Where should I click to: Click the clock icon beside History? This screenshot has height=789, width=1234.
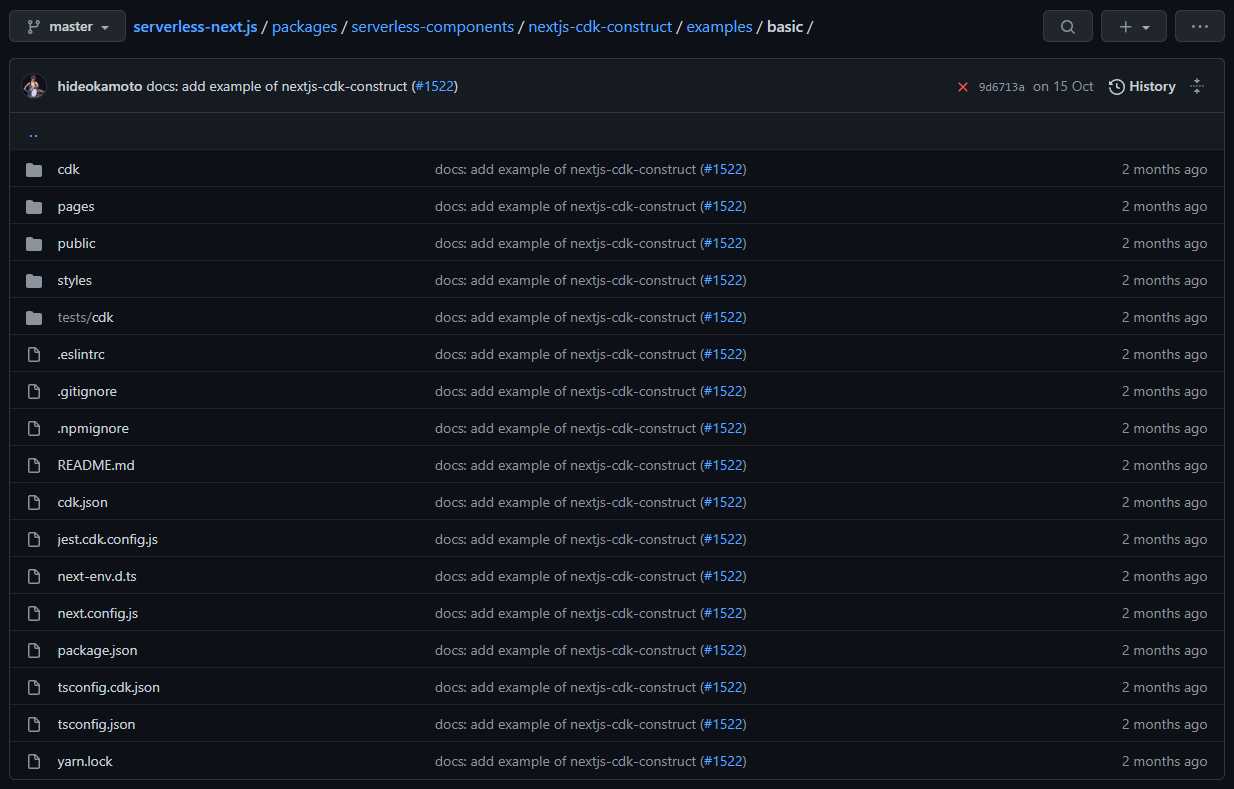coord(1117,87)
